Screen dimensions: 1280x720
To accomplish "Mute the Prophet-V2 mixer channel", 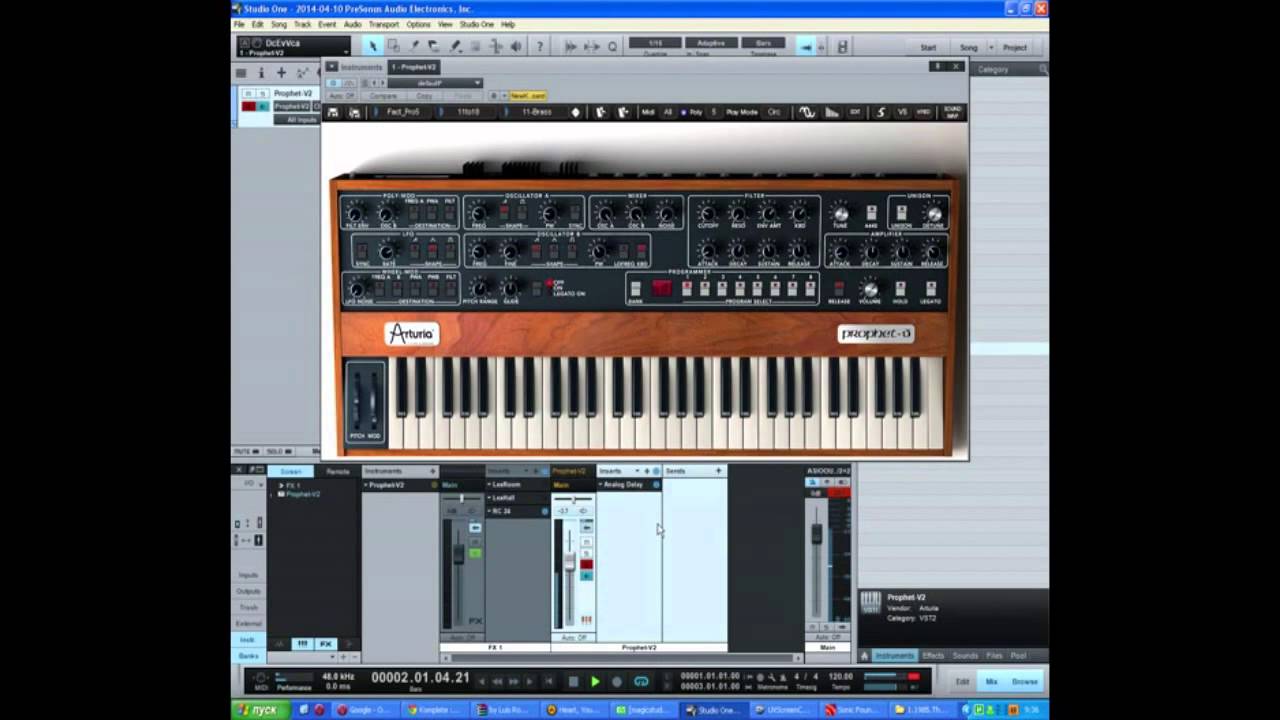I will tap(586, 542).
